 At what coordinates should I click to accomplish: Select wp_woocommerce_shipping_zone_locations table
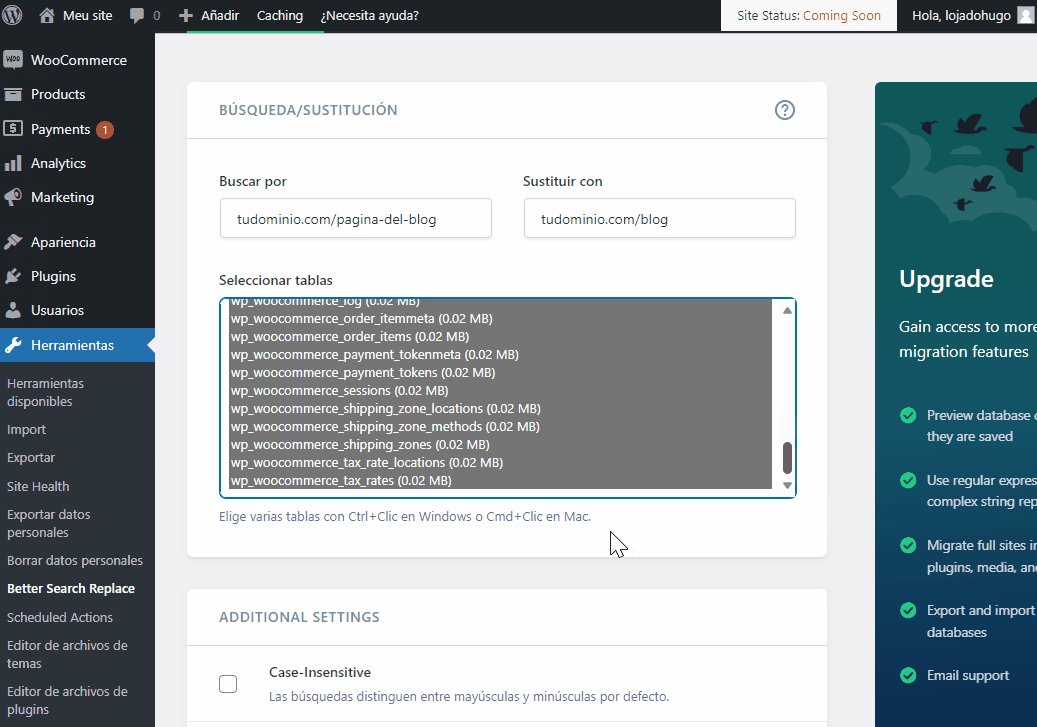(500, 409)
